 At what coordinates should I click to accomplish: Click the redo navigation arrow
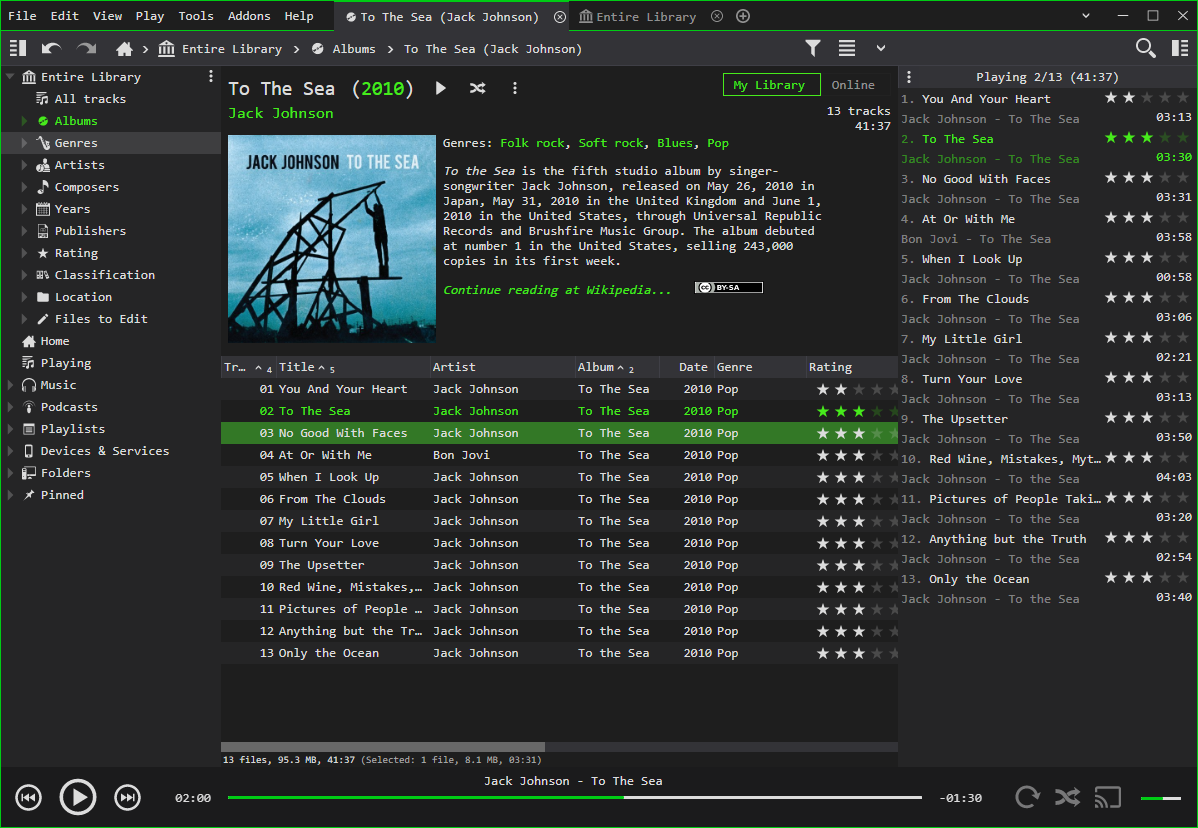click(x=86, y=49)
